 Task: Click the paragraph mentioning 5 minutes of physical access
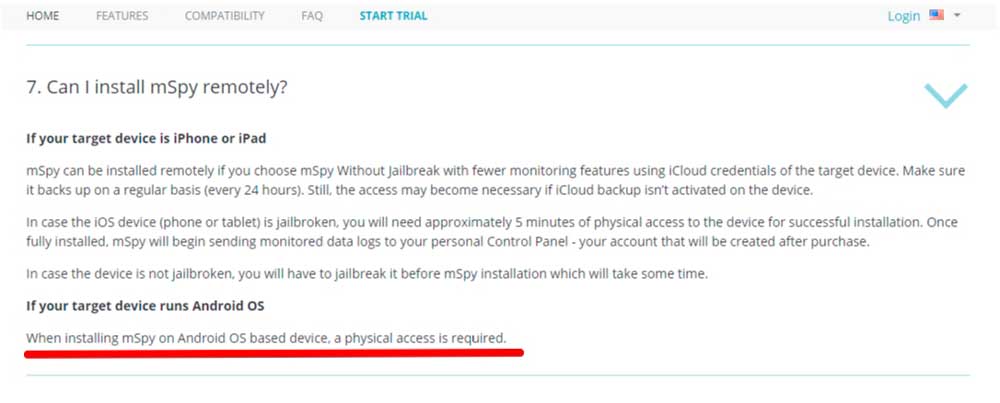click(x=492, y=232)
